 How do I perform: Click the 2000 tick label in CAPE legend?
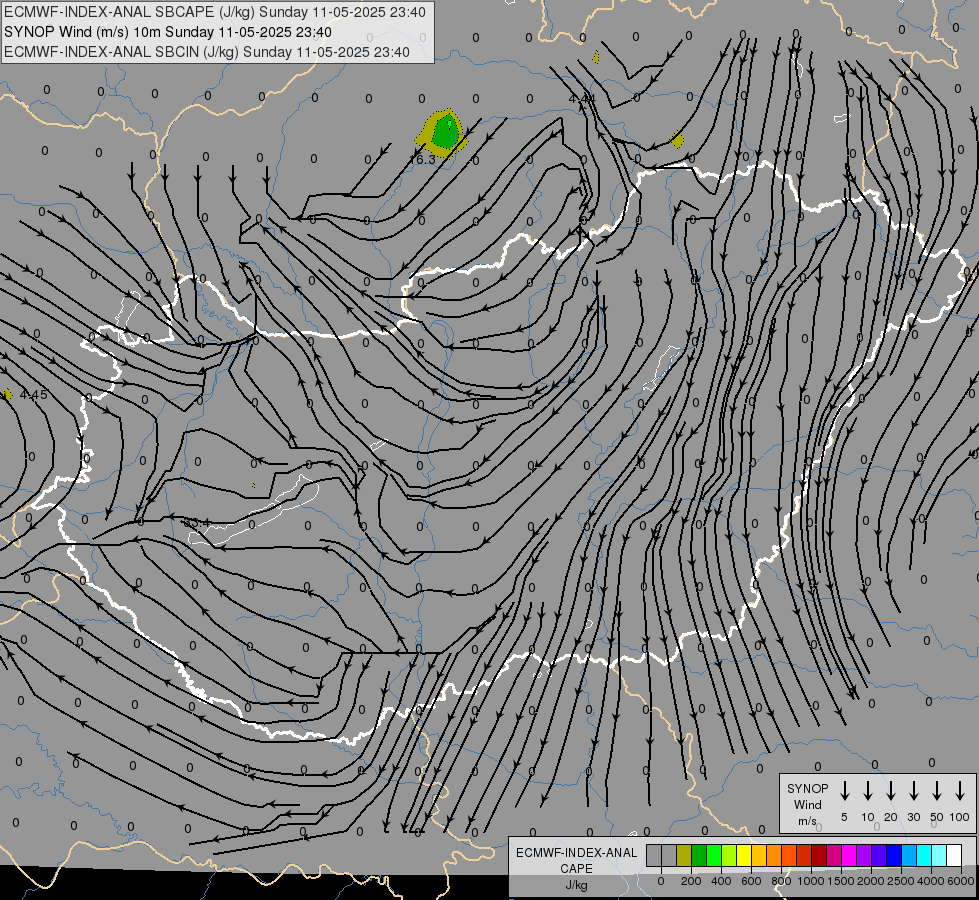coord(871,881)
